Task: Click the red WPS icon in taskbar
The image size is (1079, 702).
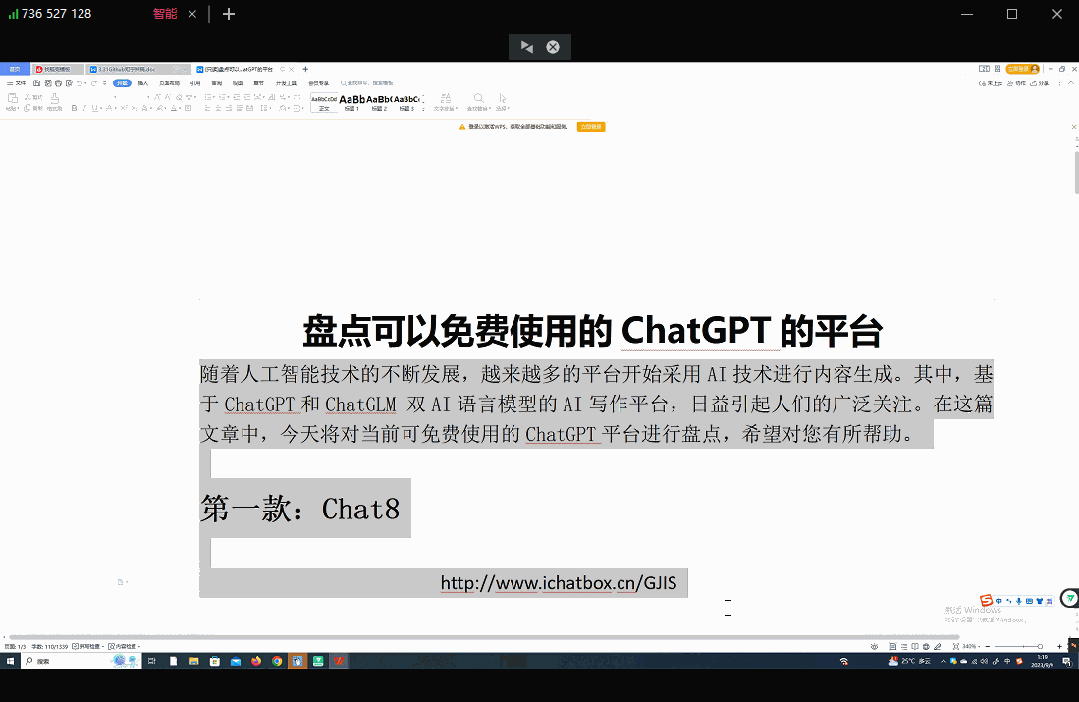Action: [x=339, y=661]
